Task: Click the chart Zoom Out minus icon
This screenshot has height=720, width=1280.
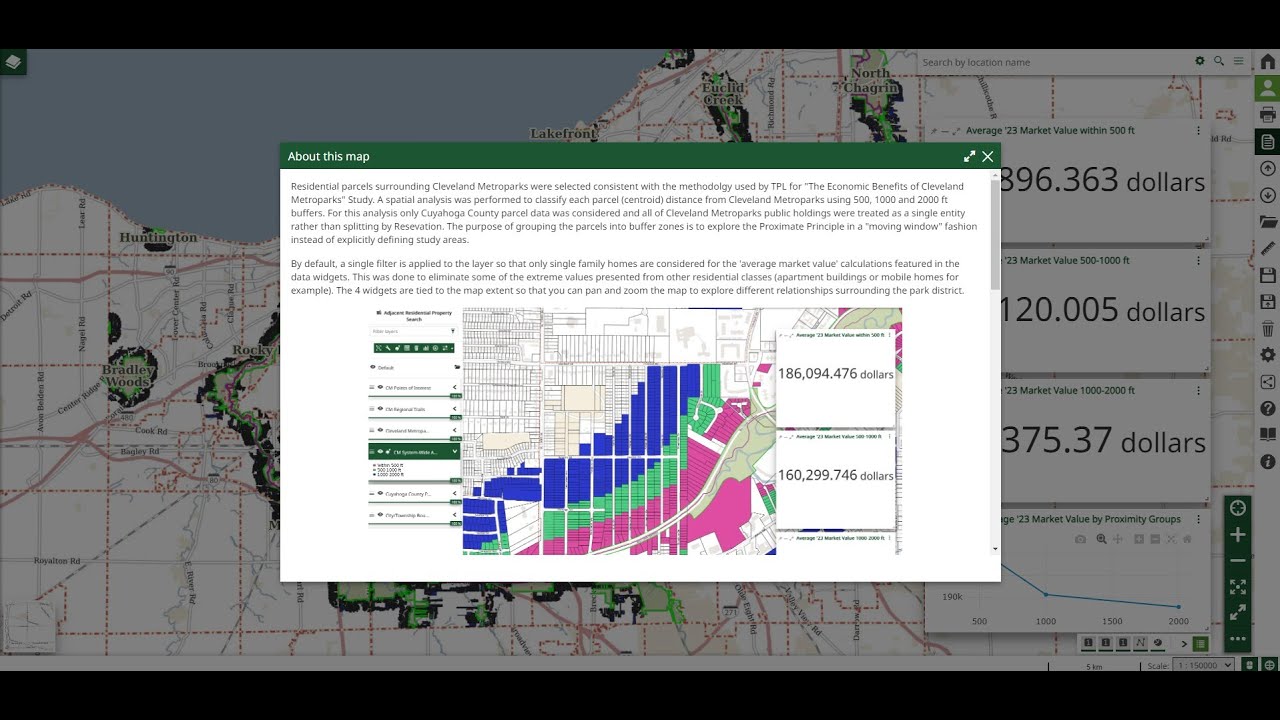Action: click(x=1155, y=539)
